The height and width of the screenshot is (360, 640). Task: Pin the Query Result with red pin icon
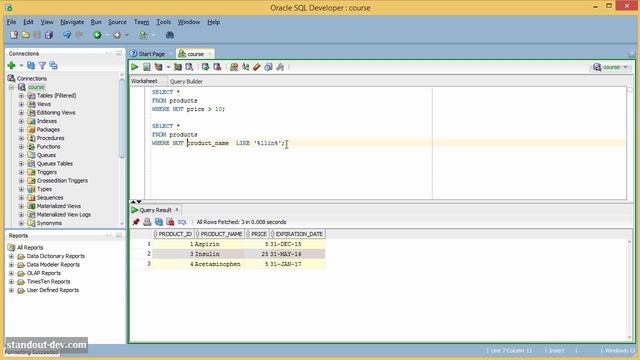click(136, 222)
